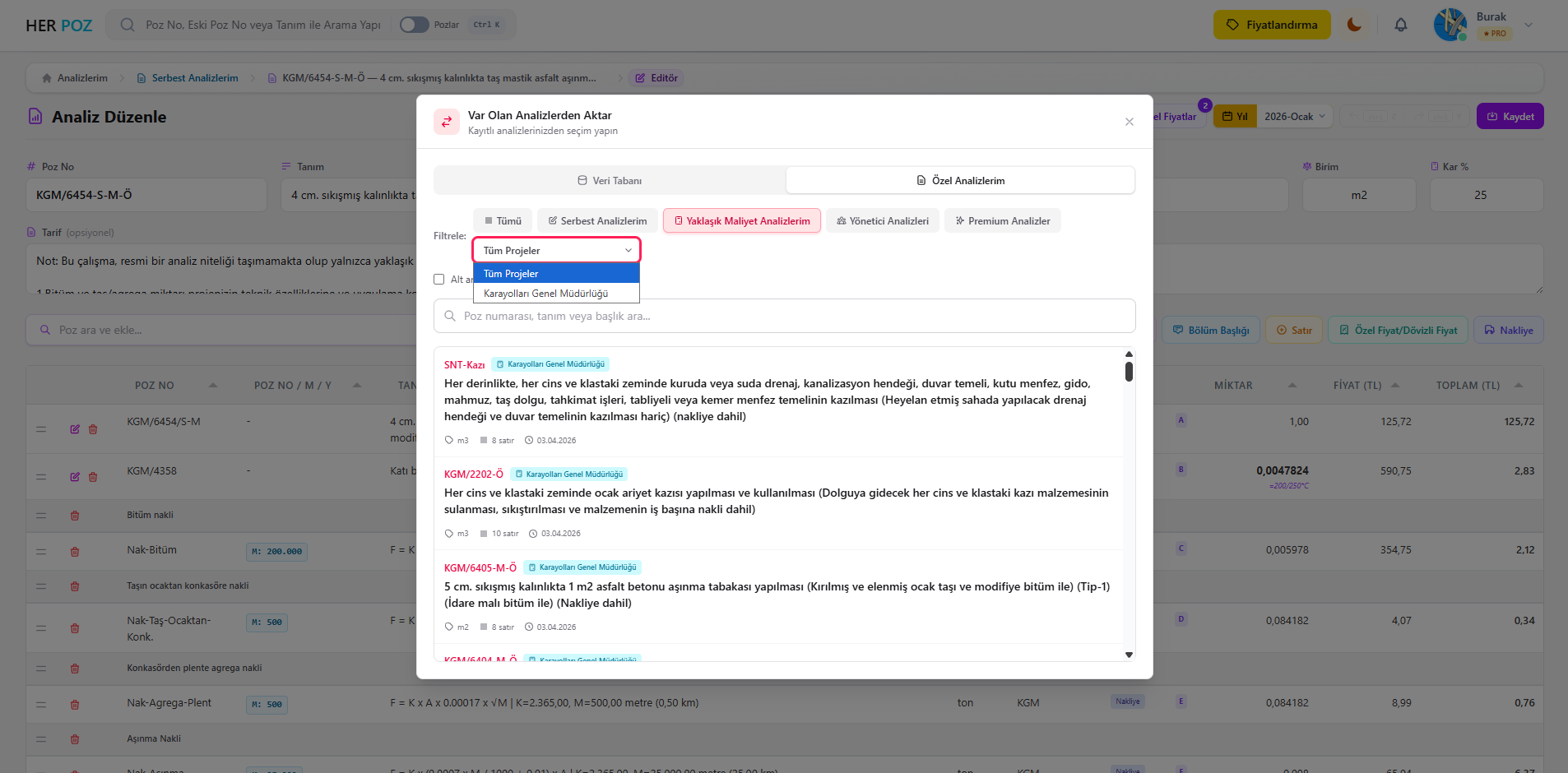
Task: Select the Serbest Analizlerim filter tab
Action: 597,220
